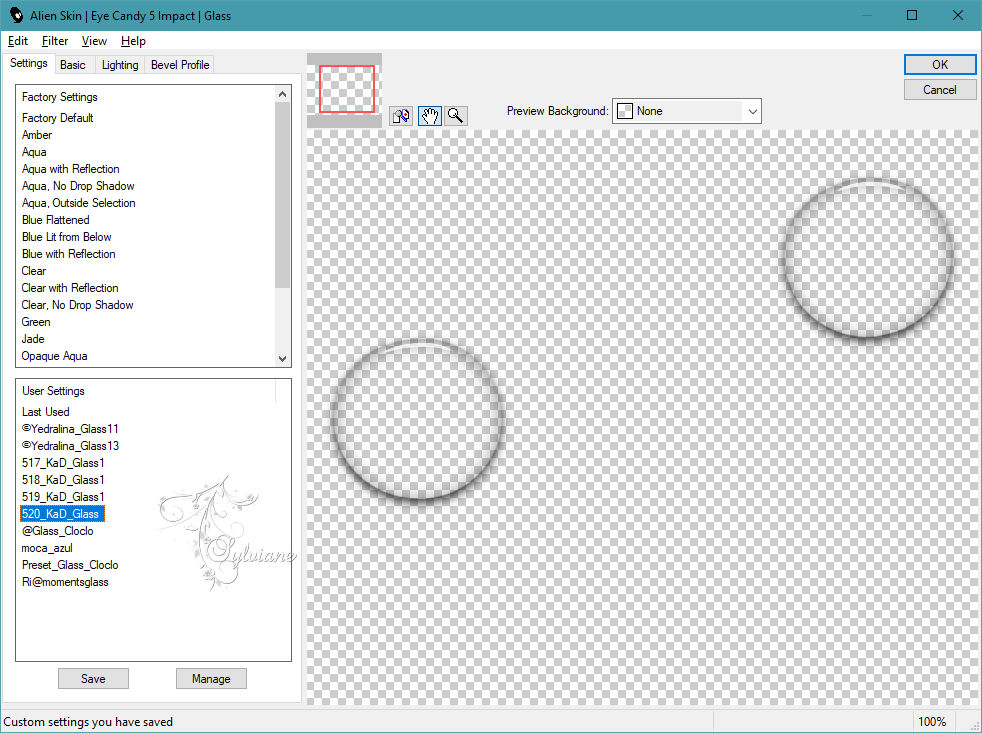Click the Factory Settings header
The image size is (982, 733).
pyautogui.click(x=59, y=96)
